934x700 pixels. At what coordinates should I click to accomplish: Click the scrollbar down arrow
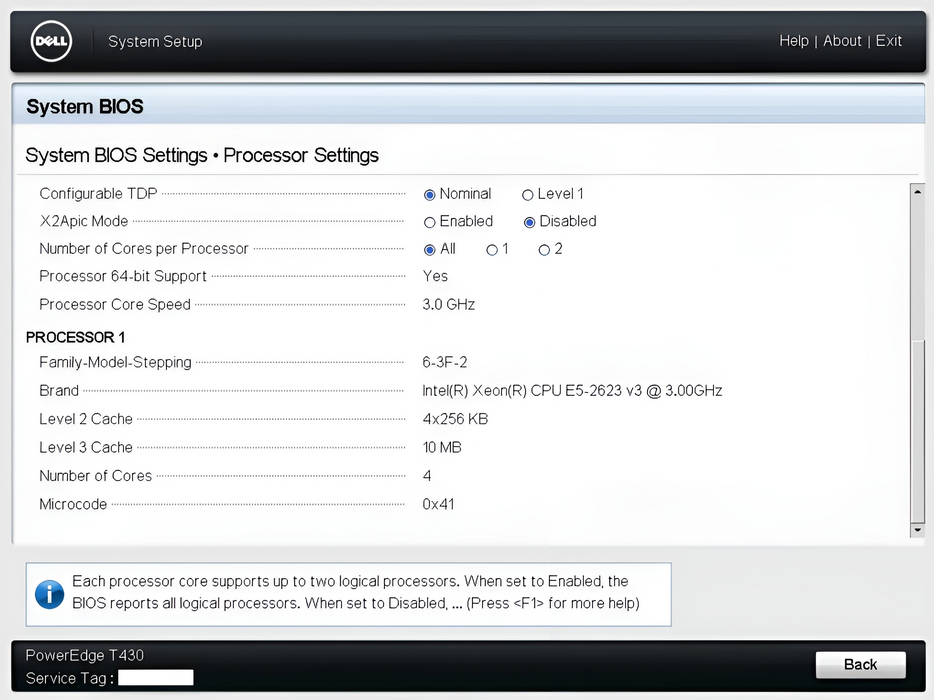pyautogui.click(x=917, y=530)
